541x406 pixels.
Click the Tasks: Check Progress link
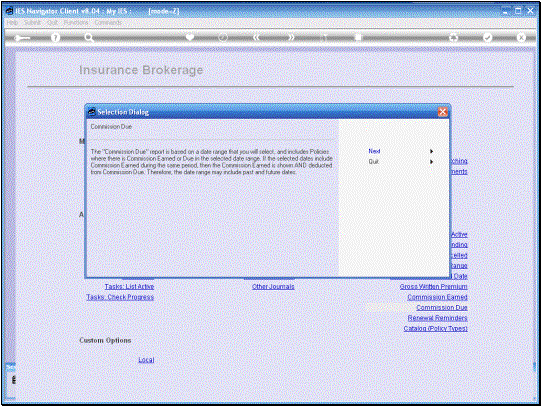point(120,297)
